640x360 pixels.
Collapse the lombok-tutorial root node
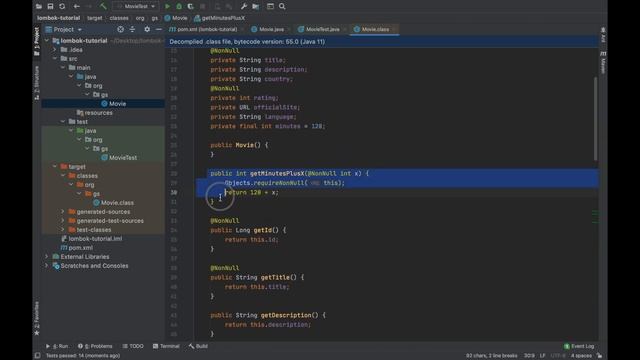(47, 41)
